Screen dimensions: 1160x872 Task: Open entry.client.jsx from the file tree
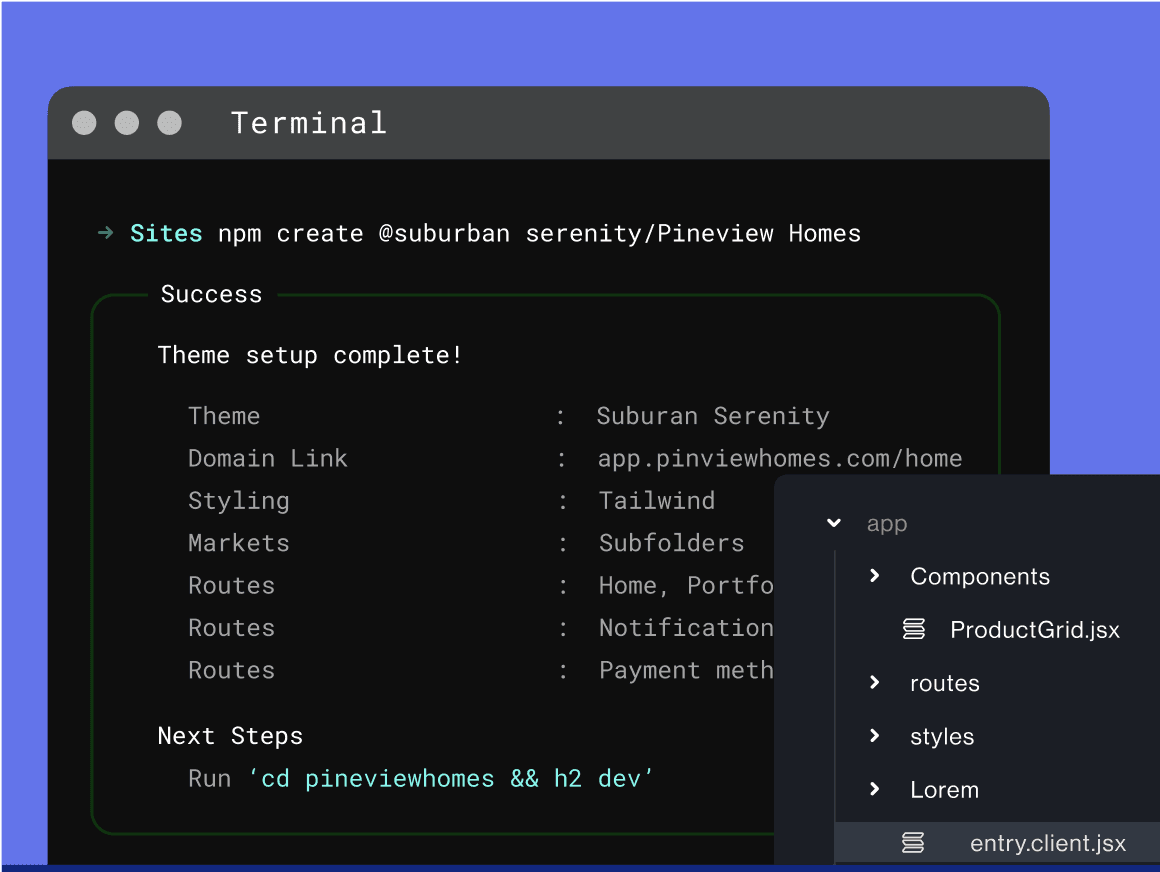[1048, 843]
